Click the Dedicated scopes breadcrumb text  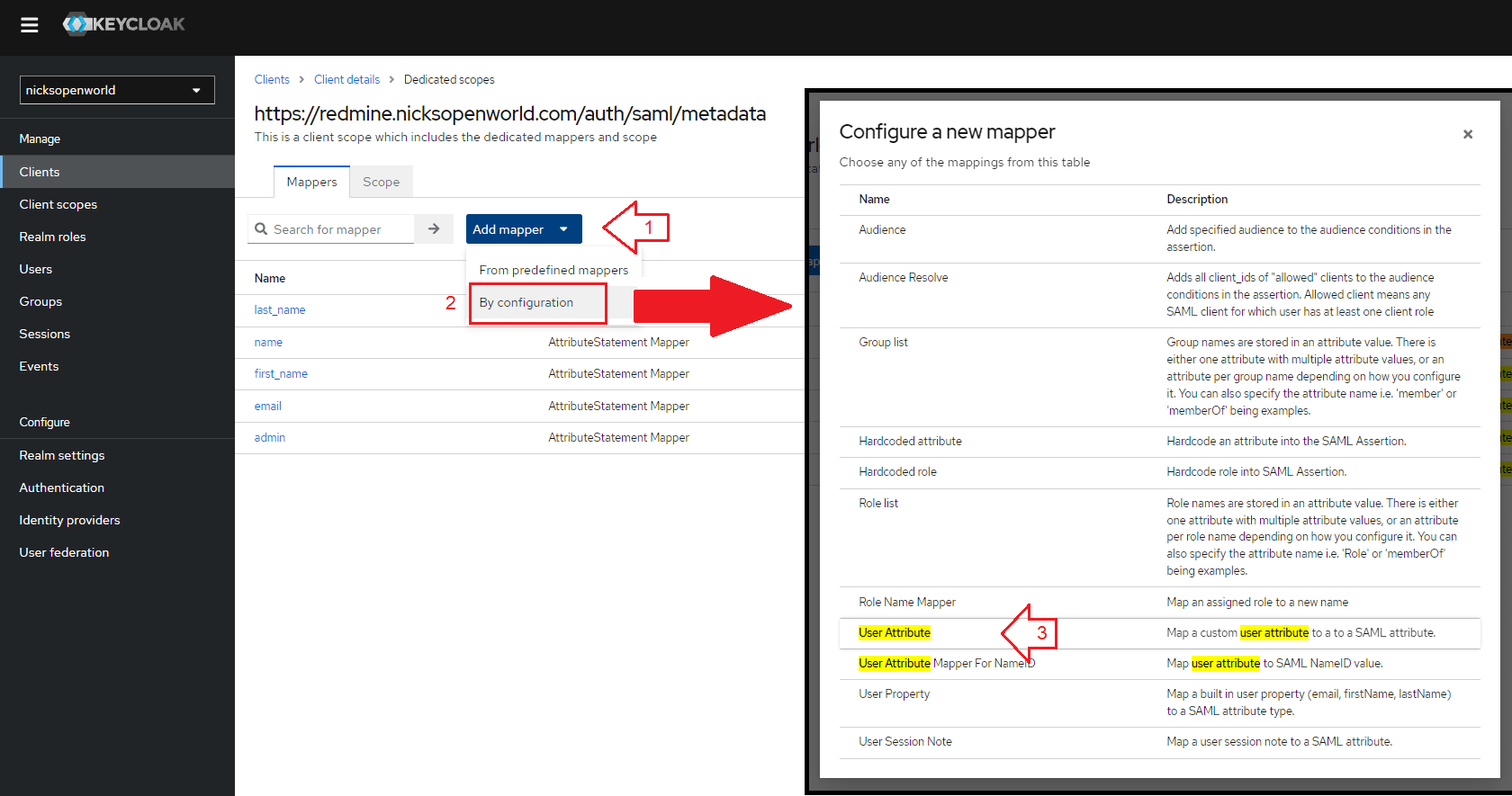pos(449,79)
